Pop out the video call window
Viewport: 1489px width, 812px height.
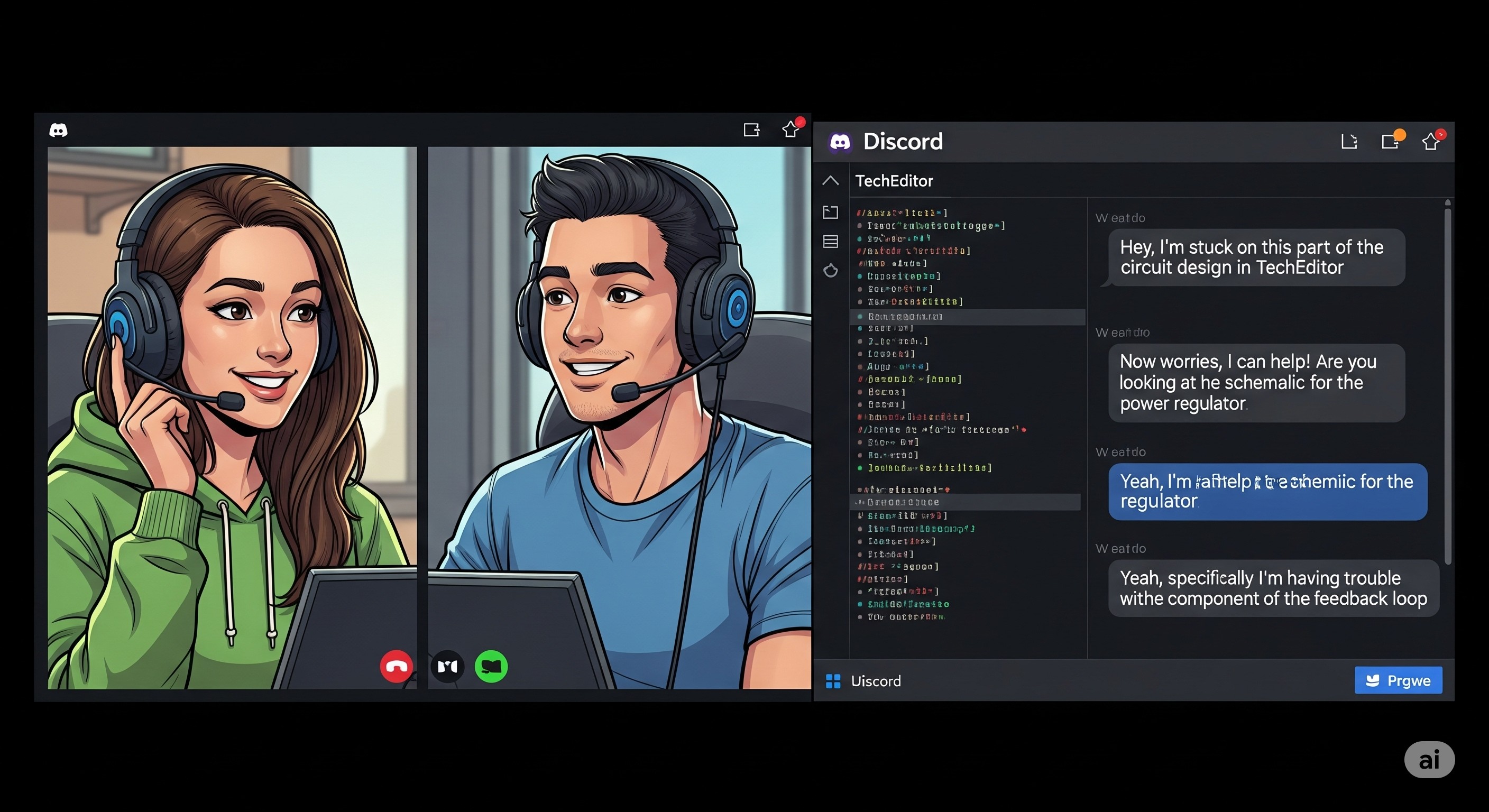751,130
